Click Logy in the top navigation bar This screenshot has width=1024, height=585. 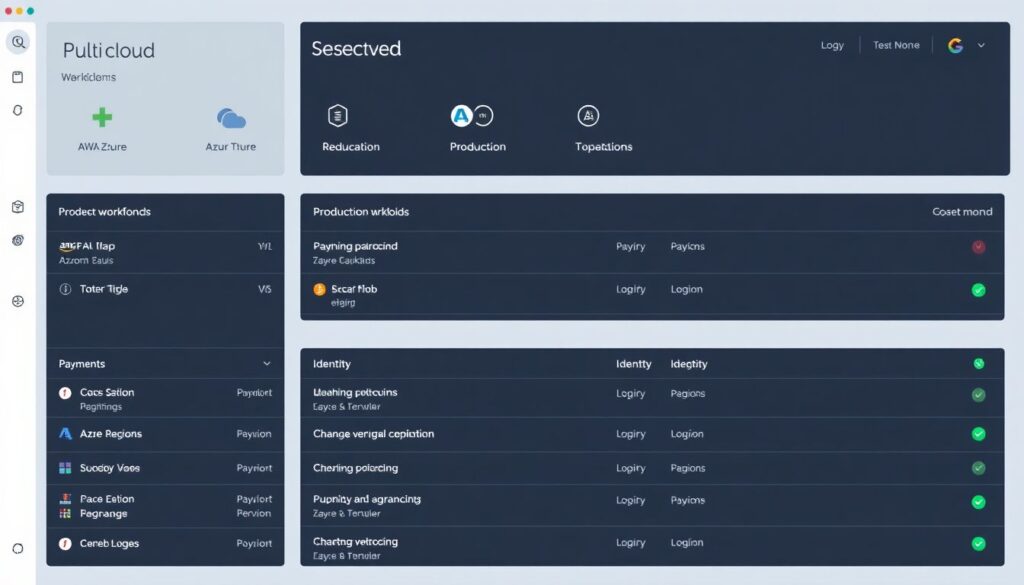(832, 45)
